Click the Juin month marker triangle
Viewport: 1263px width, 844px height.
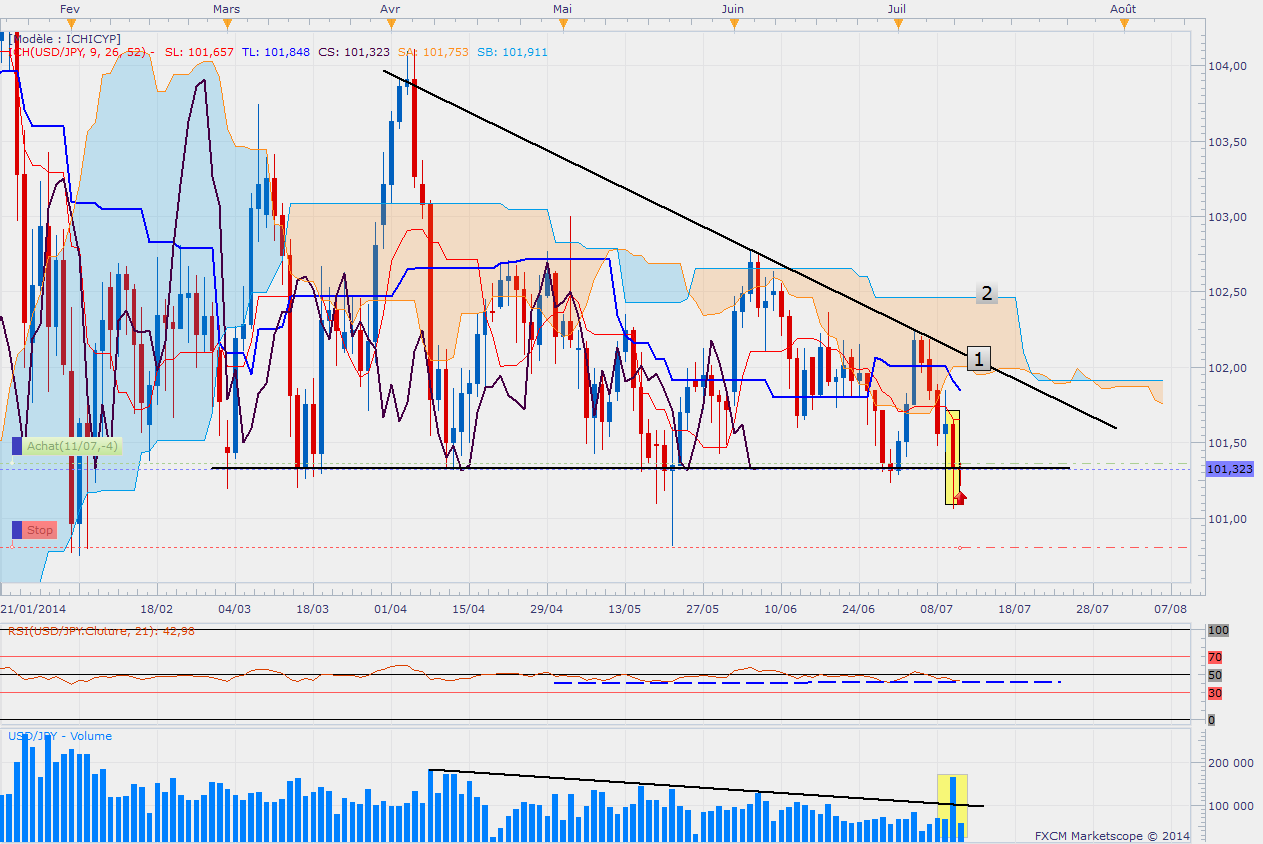coord(732,25)
